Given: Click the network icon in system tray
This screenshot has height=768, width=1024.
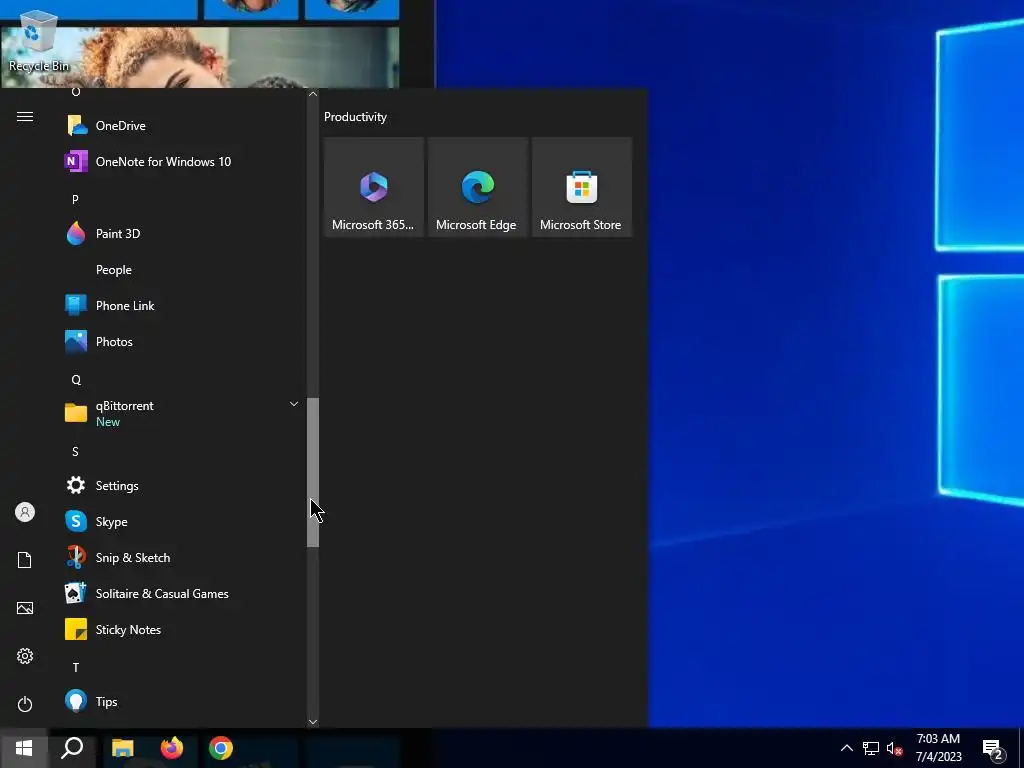Looking at the screenshot, I should [871, 748].
